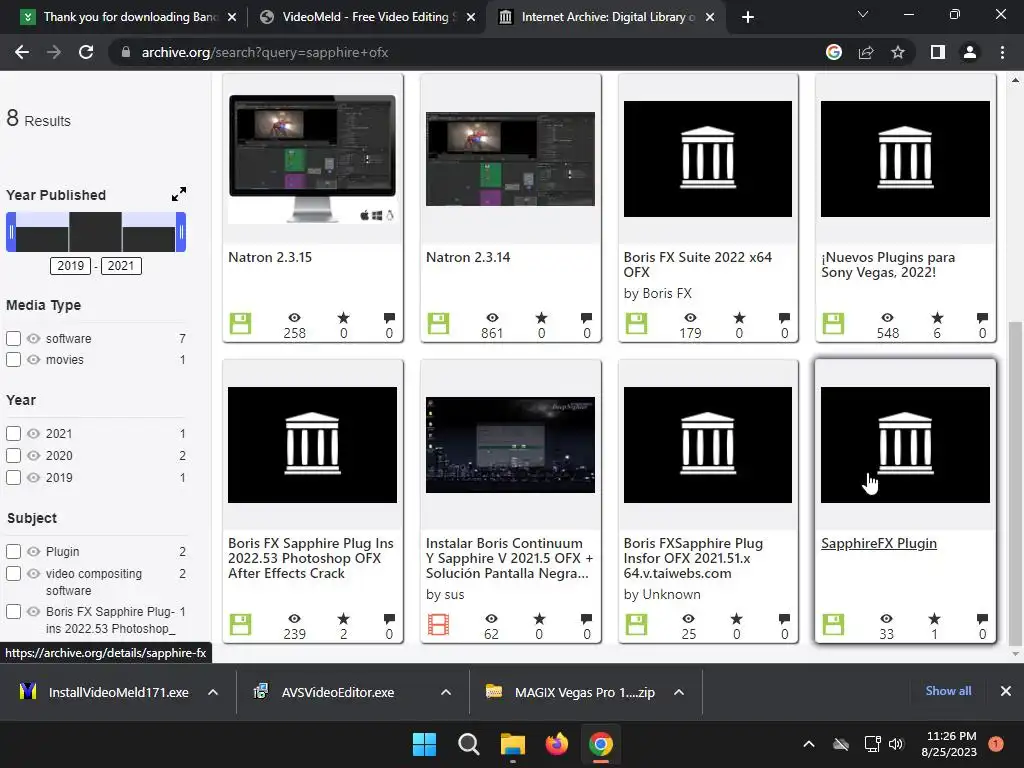Image resolution: width=1024 pixels, height=768 pixels.
Task: Check the Plugin subject filter
Action: click(14, 551)
